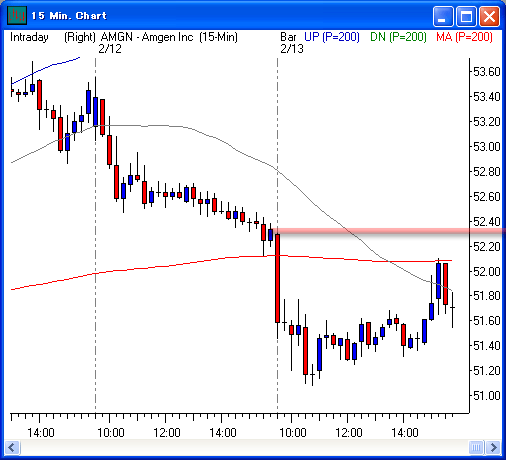Click the 52.40 price axis label
Screen dimensions: 506x460
[487, 222]
